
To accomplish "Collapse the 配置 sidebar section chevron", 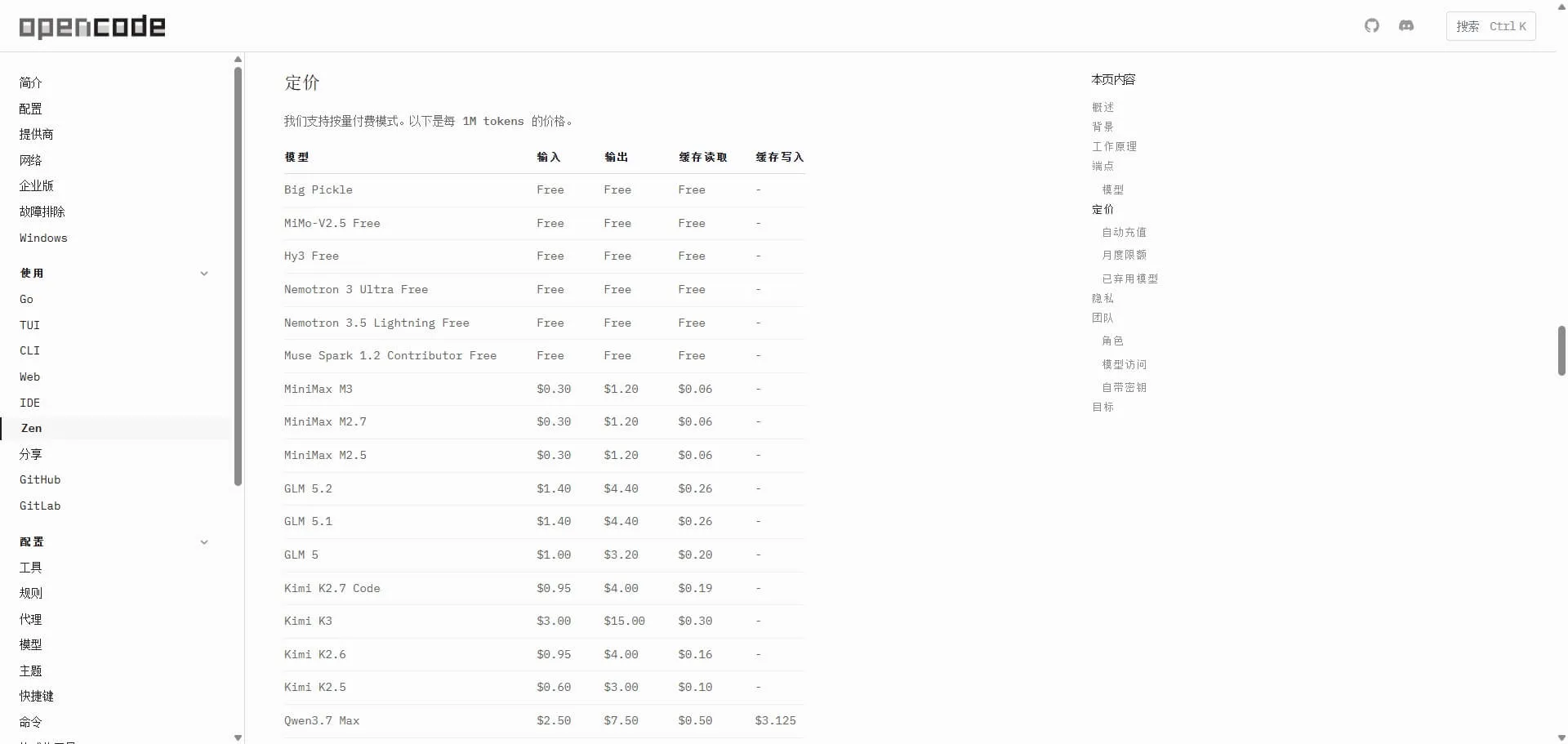I will point(204,542).
